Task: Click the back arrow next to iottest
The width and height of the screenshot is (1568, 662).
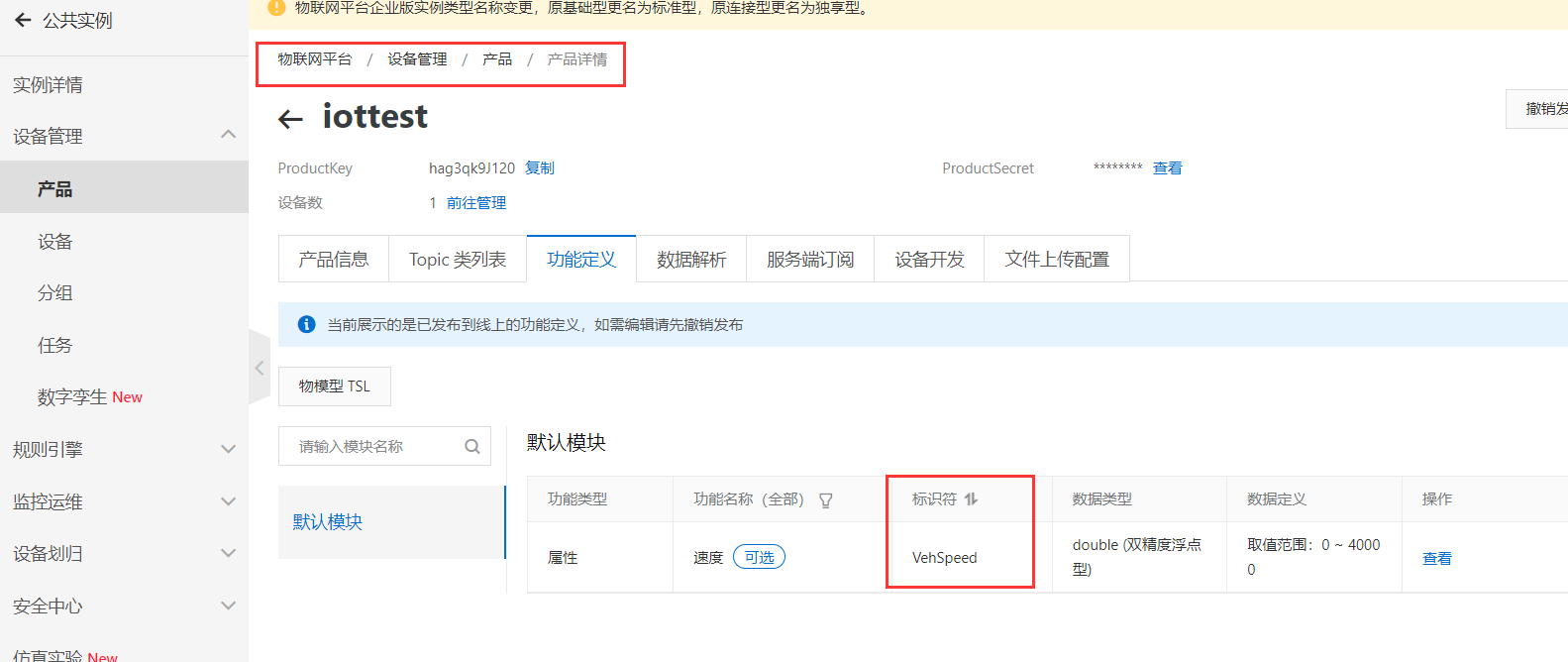Action: point(290,120)
